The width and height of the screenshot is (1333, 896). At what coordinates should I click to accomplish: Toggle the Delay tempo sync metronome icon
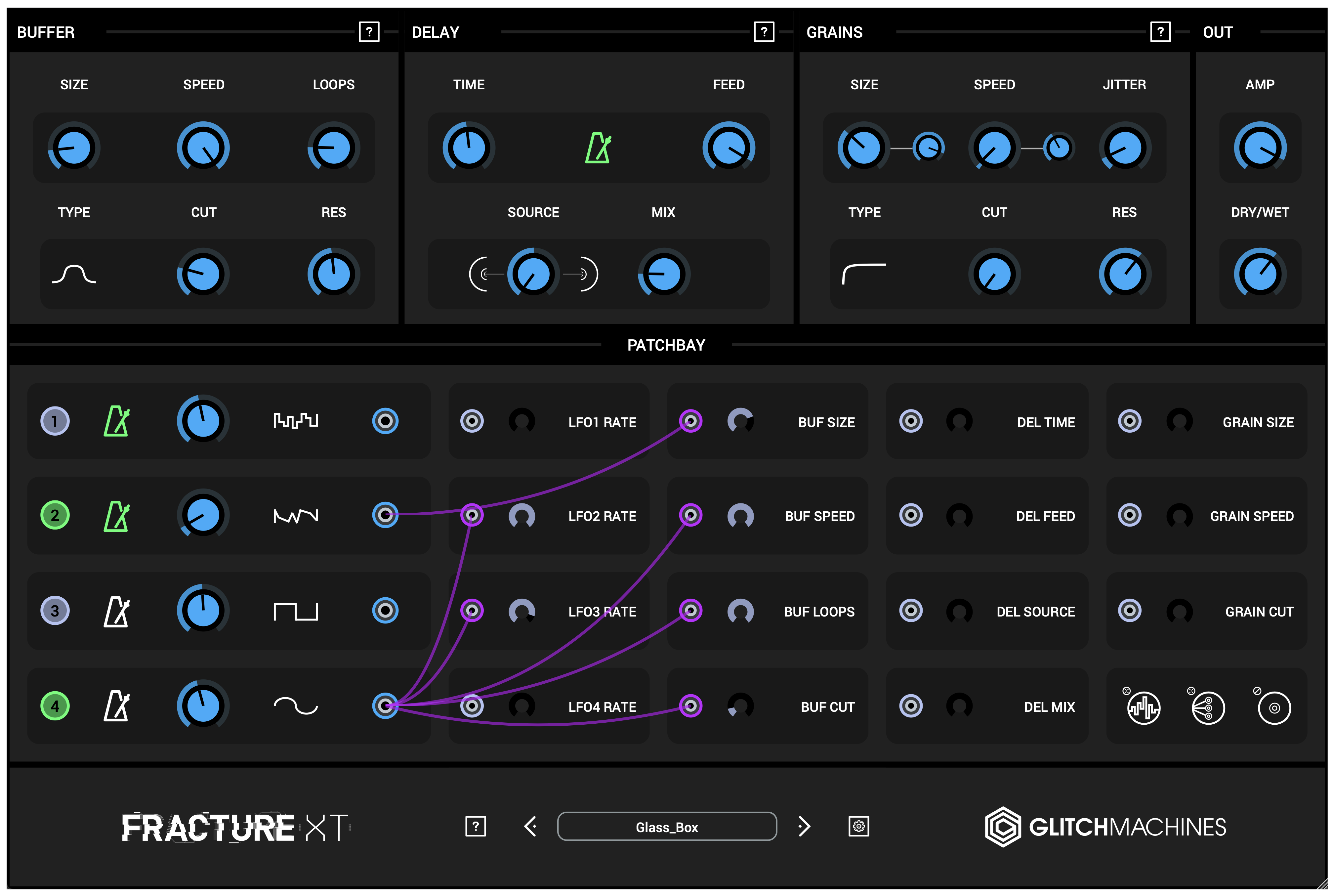point(598,148)
